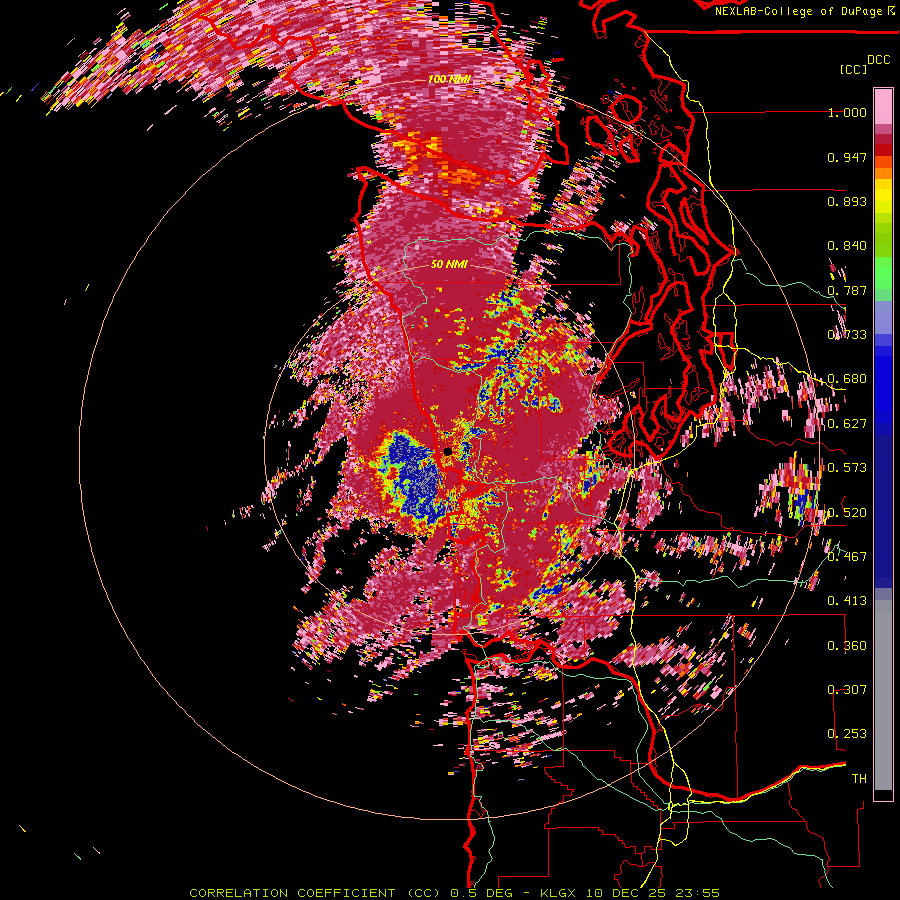Select the 0.733 legend value
This screenshot has height=900, width=900.
847,335
